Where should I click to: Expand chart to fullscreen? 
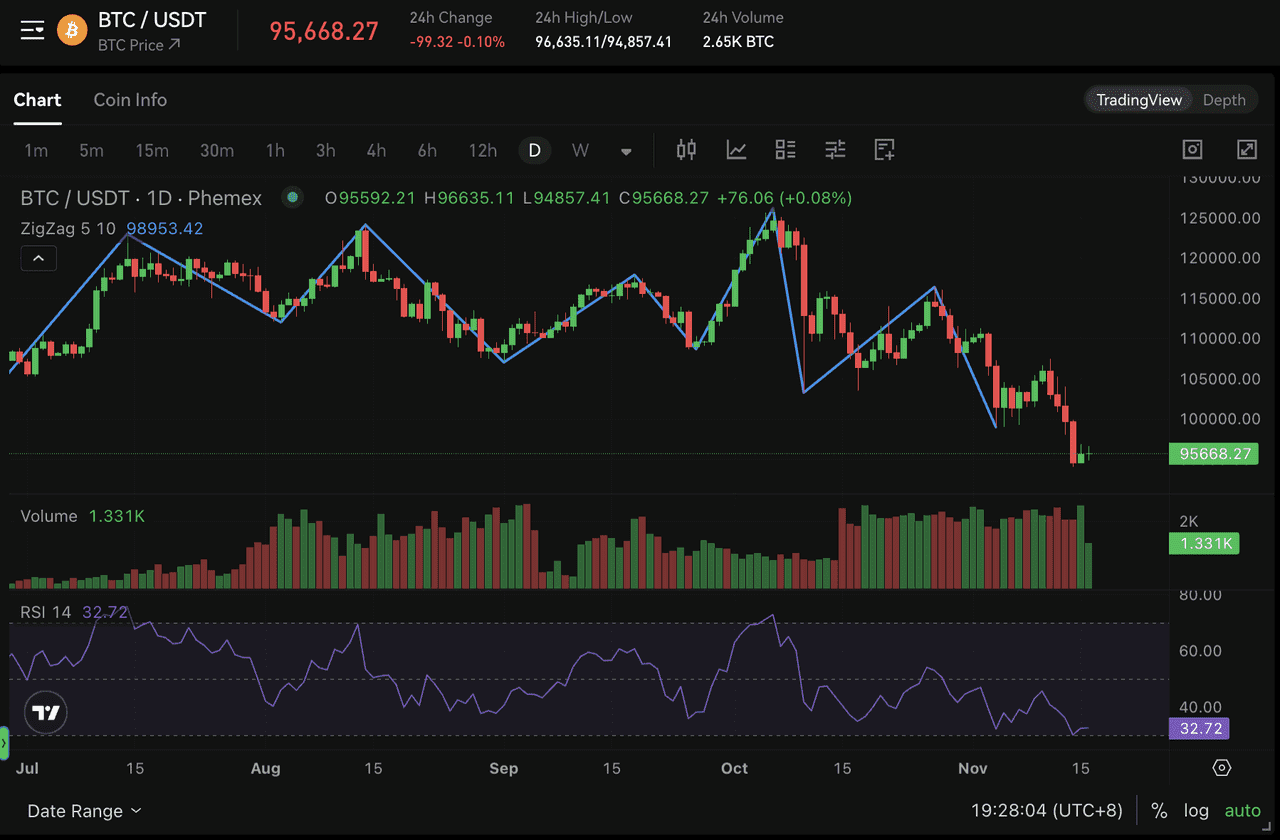1246,150
